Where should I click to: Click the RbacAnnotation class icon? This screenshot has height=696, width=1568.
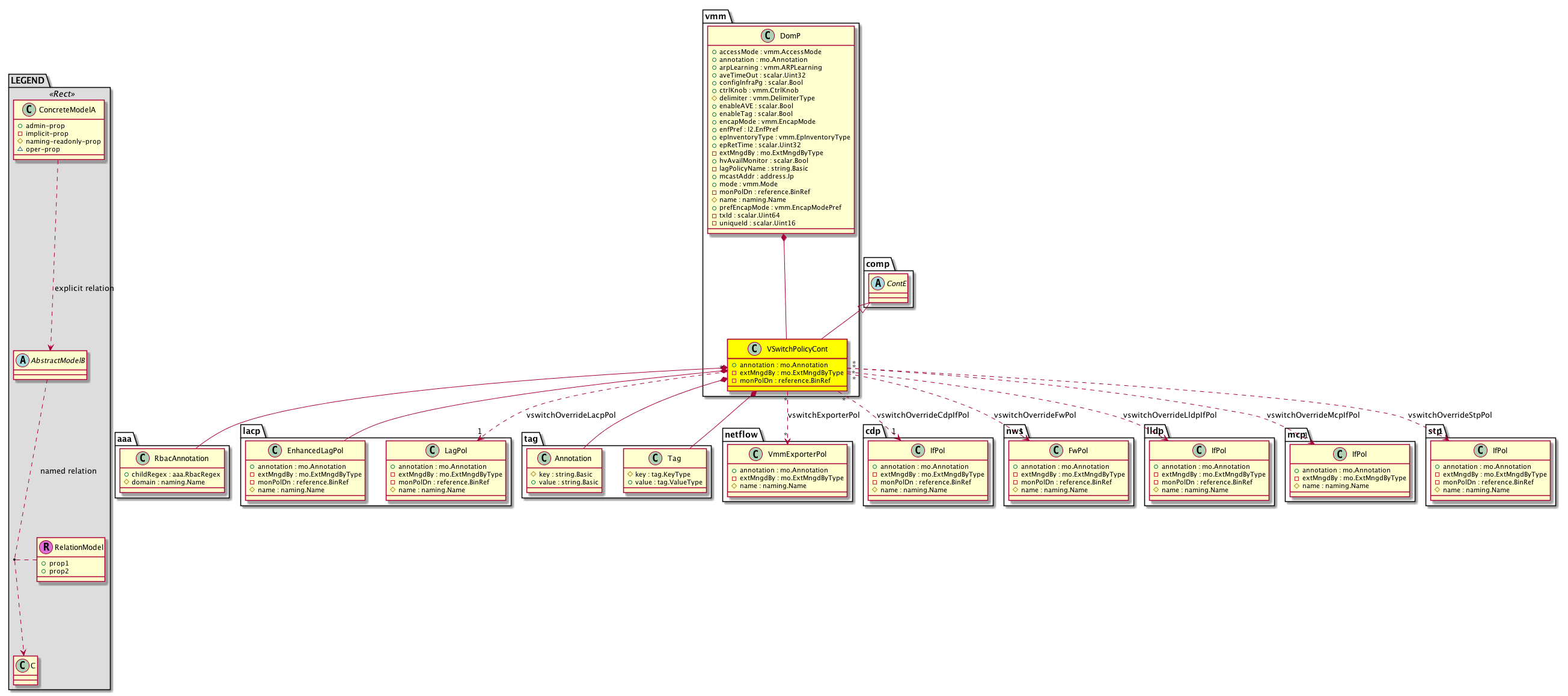[143, 459]
